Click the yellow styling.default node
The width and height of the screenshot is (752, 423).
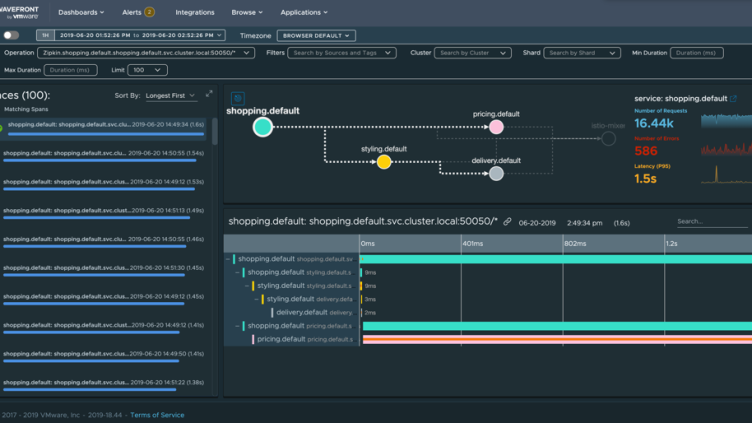[384, 162]
